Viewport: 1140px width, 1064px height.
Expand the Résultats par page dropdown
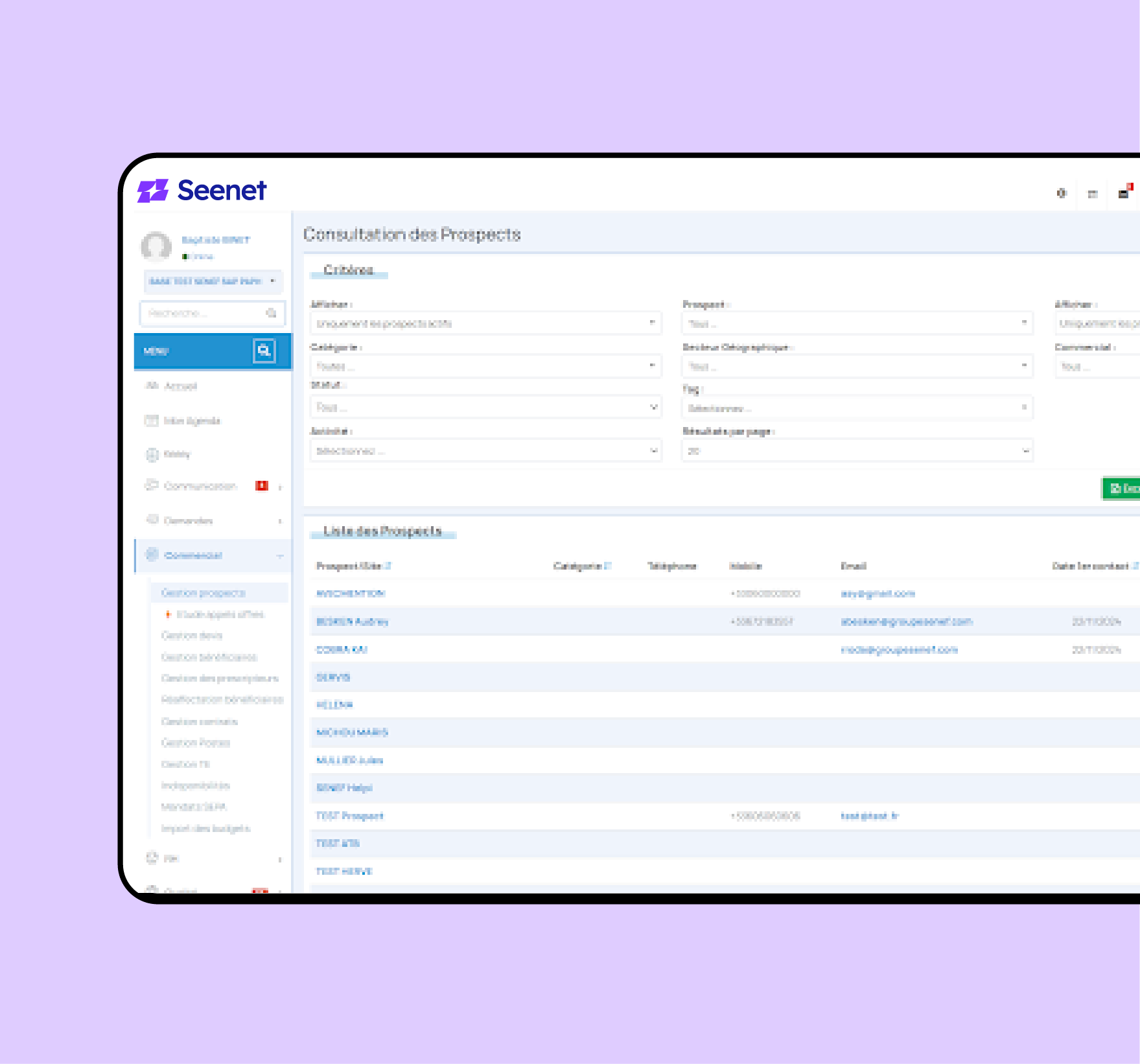pyautogui.click(x=857, y=451)
